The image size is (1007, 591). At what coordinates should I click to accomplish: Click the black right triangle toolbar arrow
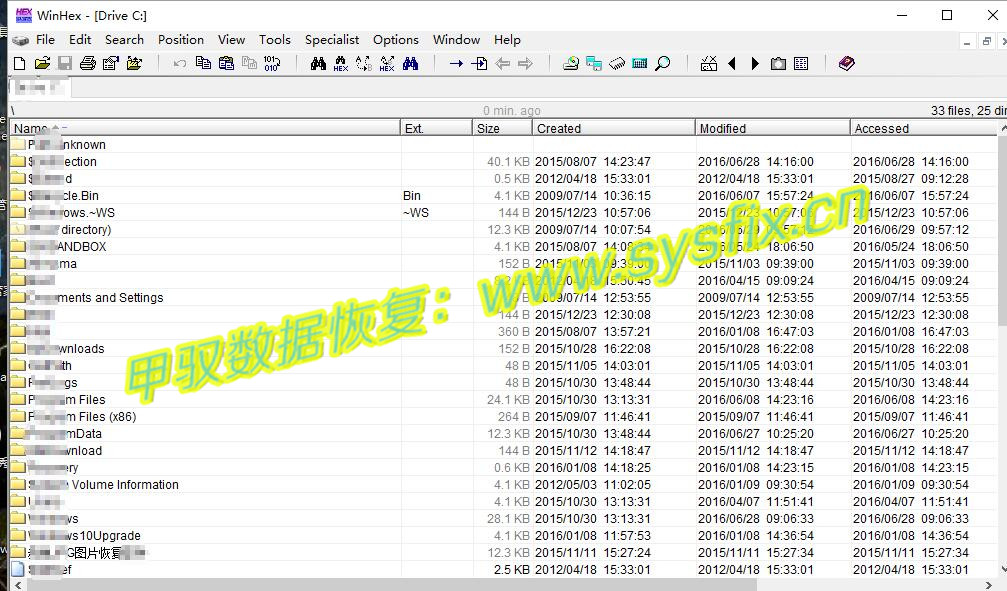(755, 63)
